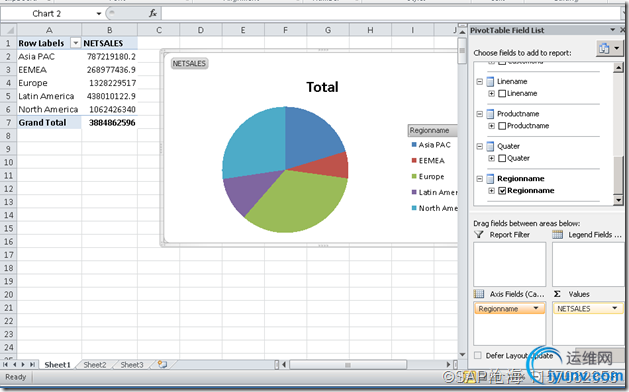Click the Productname table icon in field list
Viewport: 629px width, 392px height.
coord(490,114)
